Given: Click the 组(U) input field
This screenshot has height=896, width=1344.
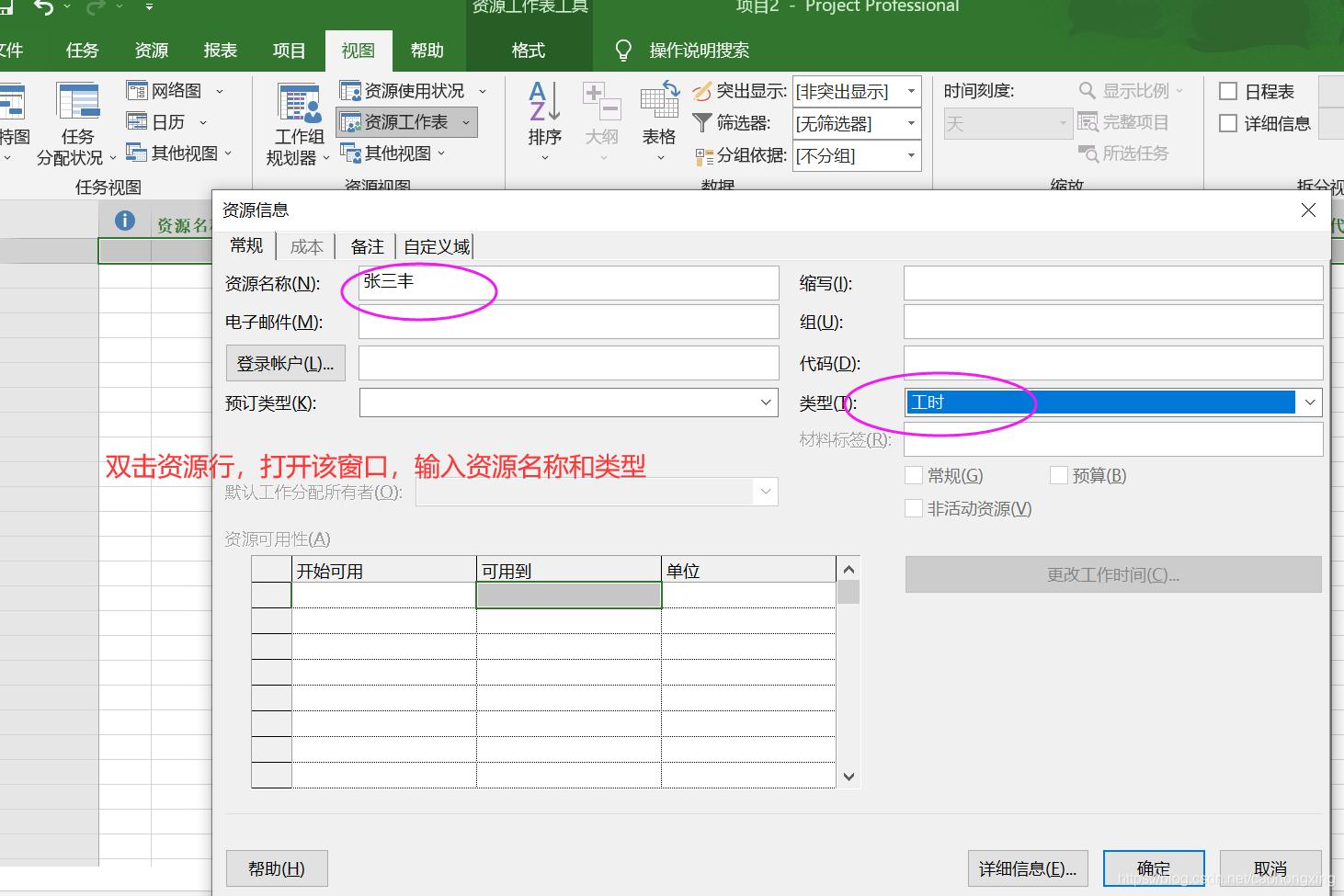Looking at the screenshot, I should click(x=1113, y=322).
